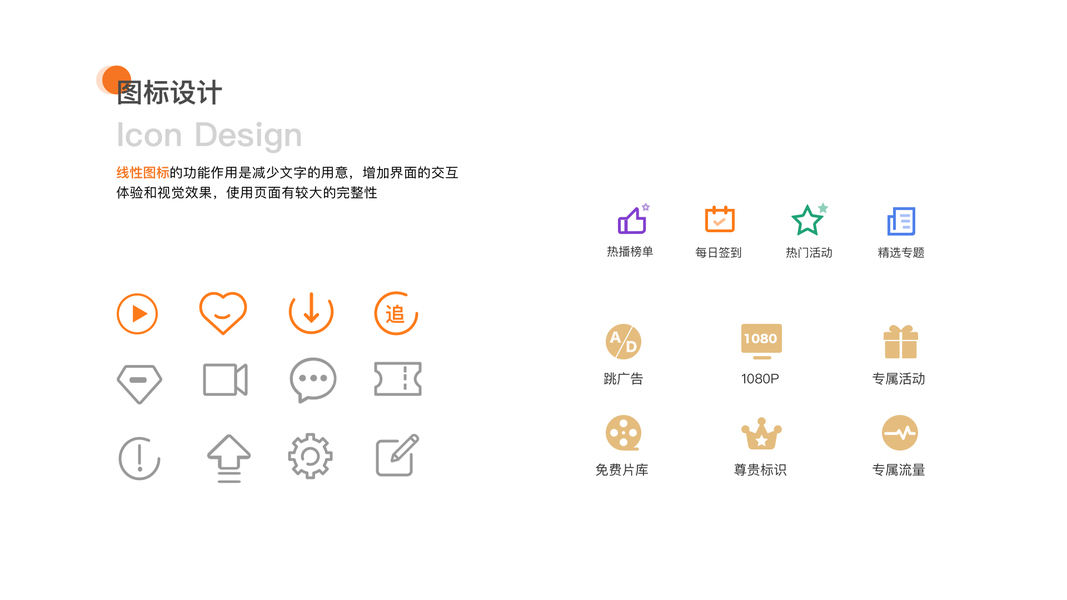Click the gray edit pencil icon

pos(397,455)
